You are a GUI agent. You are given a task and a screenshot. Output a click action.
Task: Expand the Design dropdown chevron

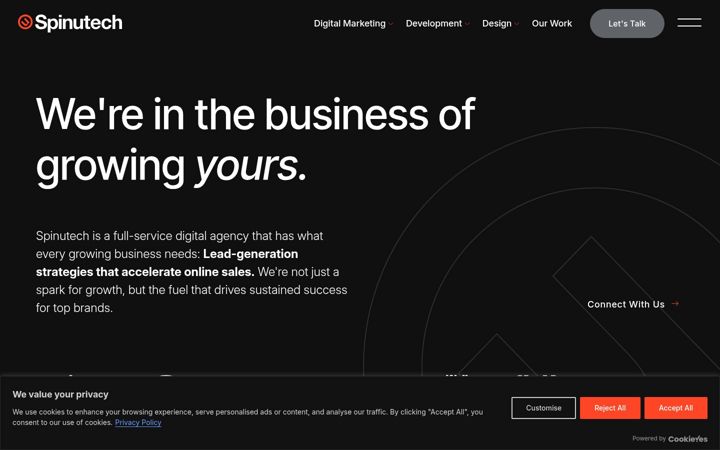517,24
